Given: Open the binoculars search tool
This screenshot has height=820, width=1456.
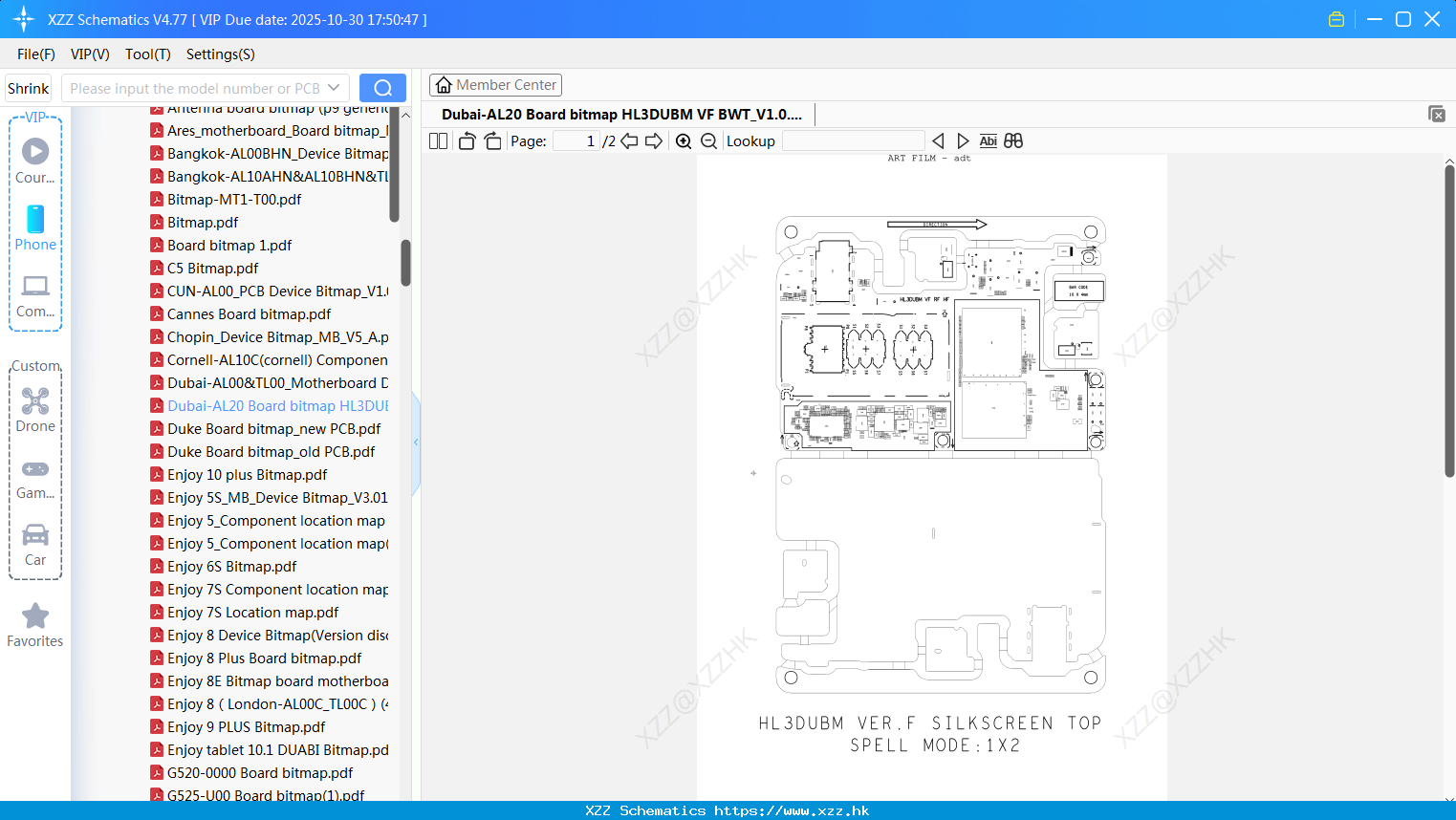Looking at the screenshot, I should click(x=1013, y=140).
